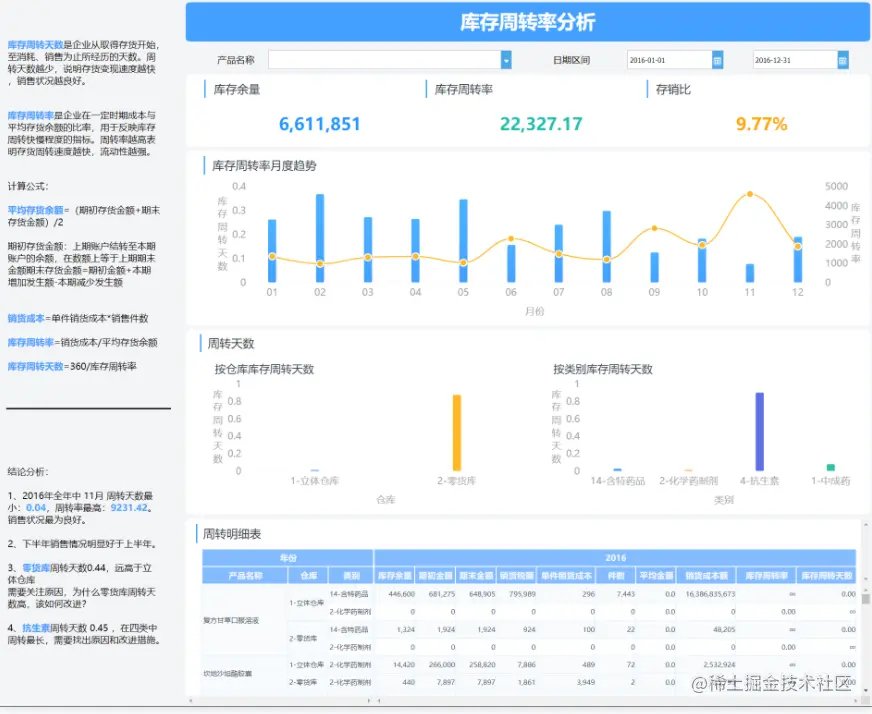The image size is (872, 714).
Task: Select the cell 266,000
Action: coord(442,665)
